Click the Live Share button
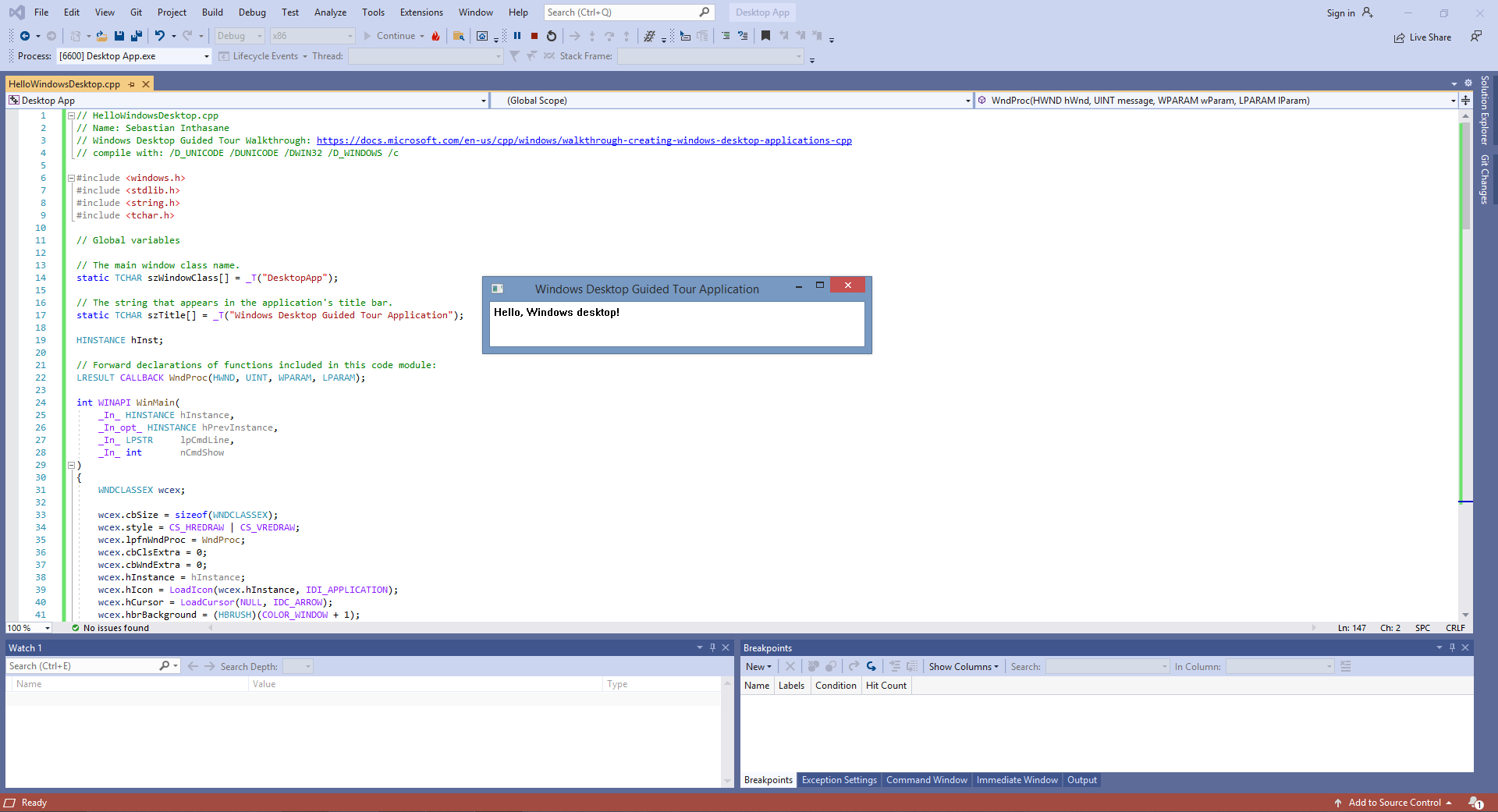The image size is (1498, 812). click(x=1423, y=37)
